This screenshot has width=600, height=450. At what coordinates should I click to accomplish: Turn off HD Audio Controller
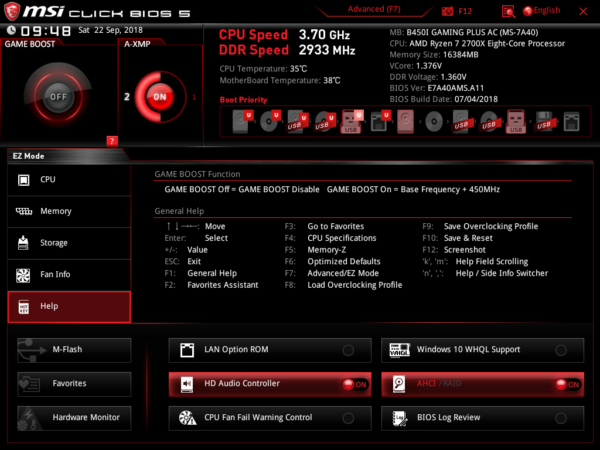[x=270, y=384]
